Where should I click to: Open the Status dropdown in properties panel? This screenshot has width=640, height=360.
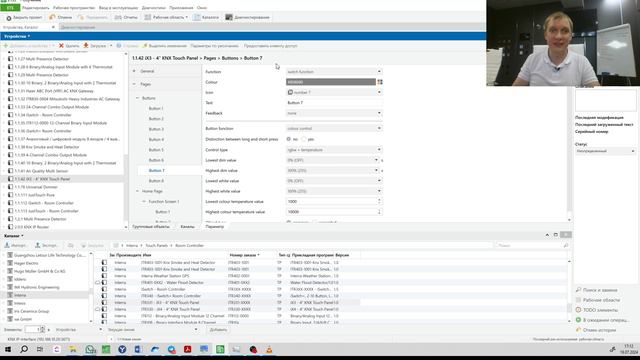[605, 151]
